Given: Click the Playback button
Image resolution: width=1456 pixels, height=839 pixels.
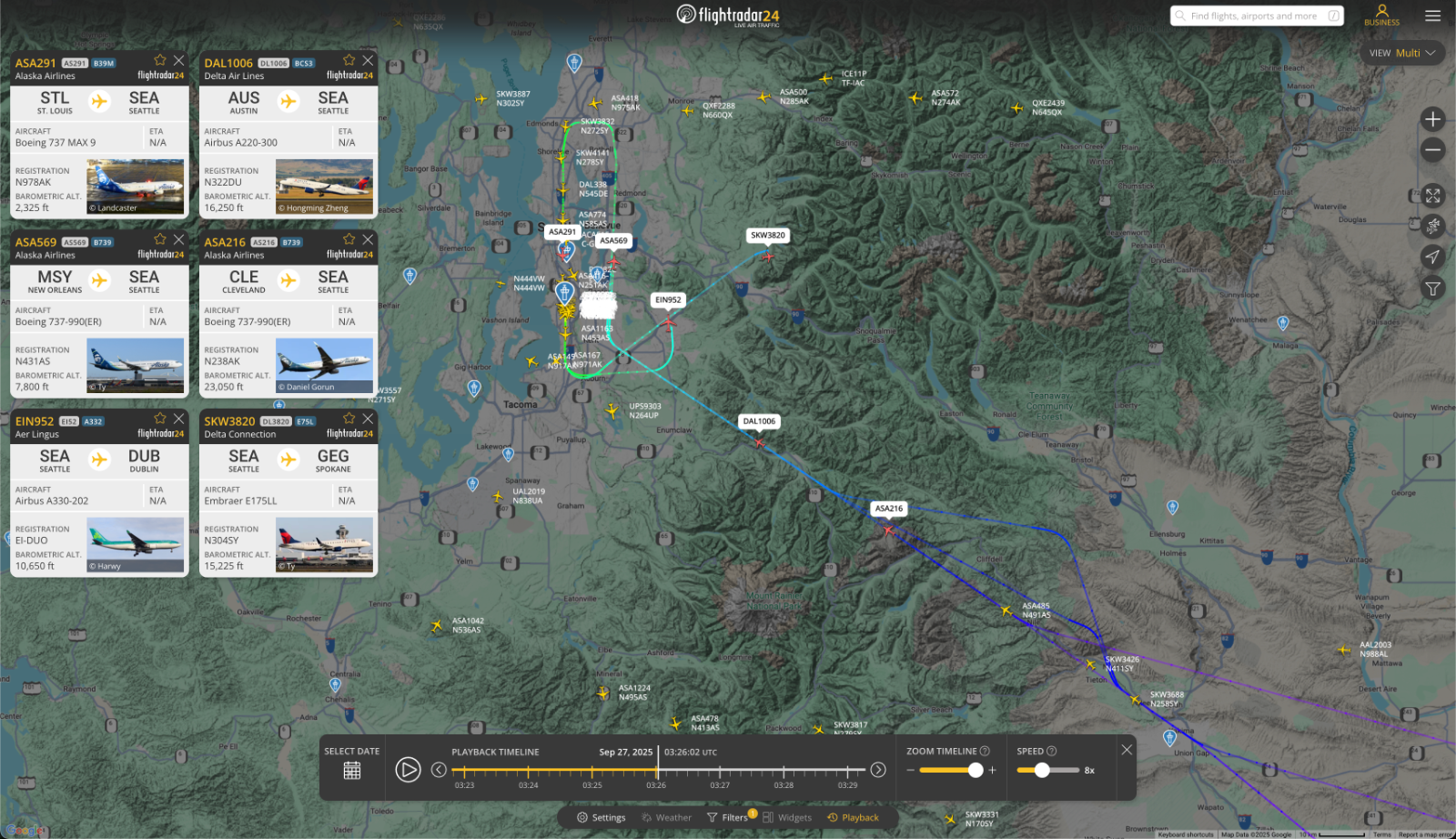Looking at the screenshot, I should 853,817.
